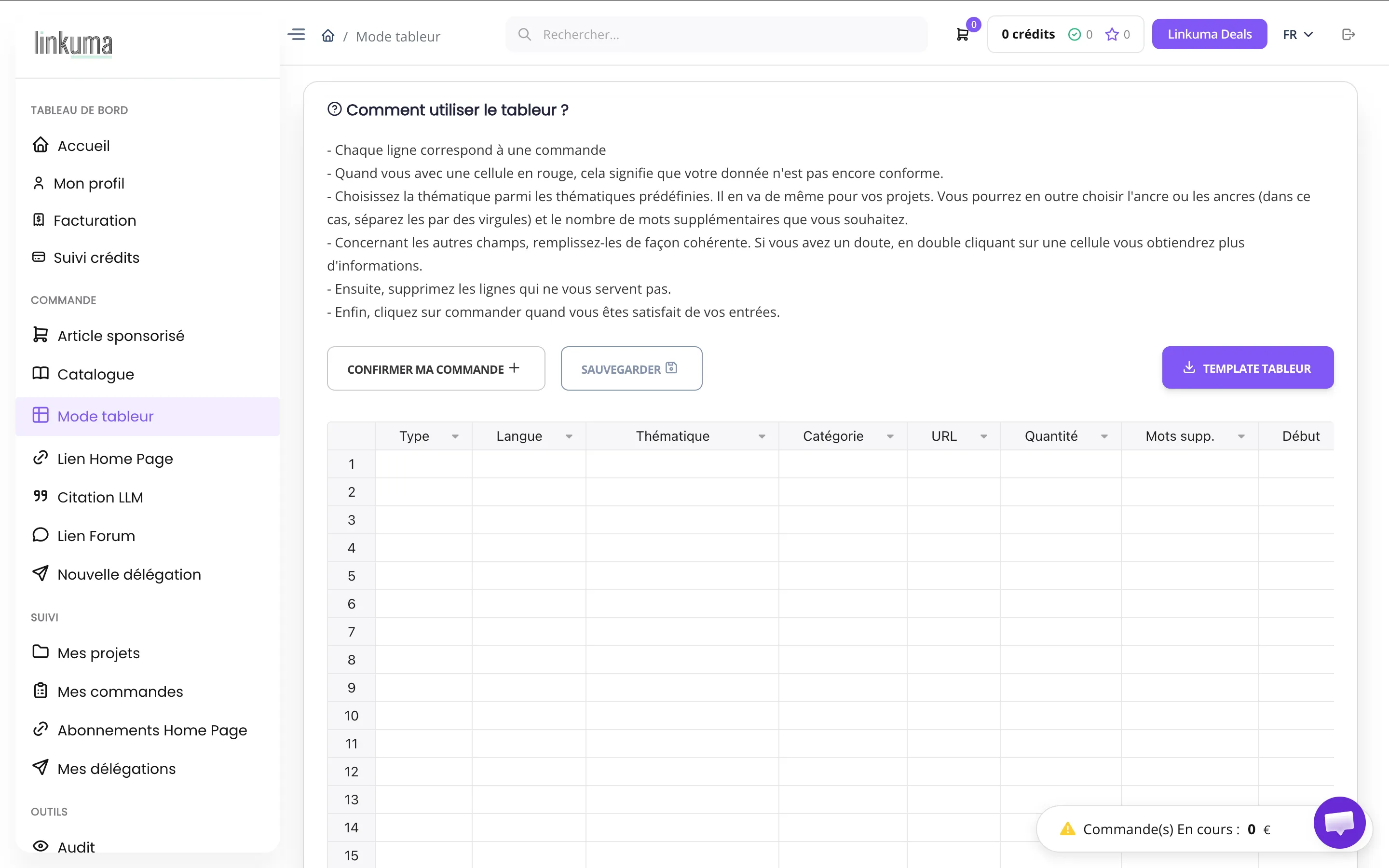Select row header 10 in the table
Viewport: 1389px width, 868px height.
351,716
